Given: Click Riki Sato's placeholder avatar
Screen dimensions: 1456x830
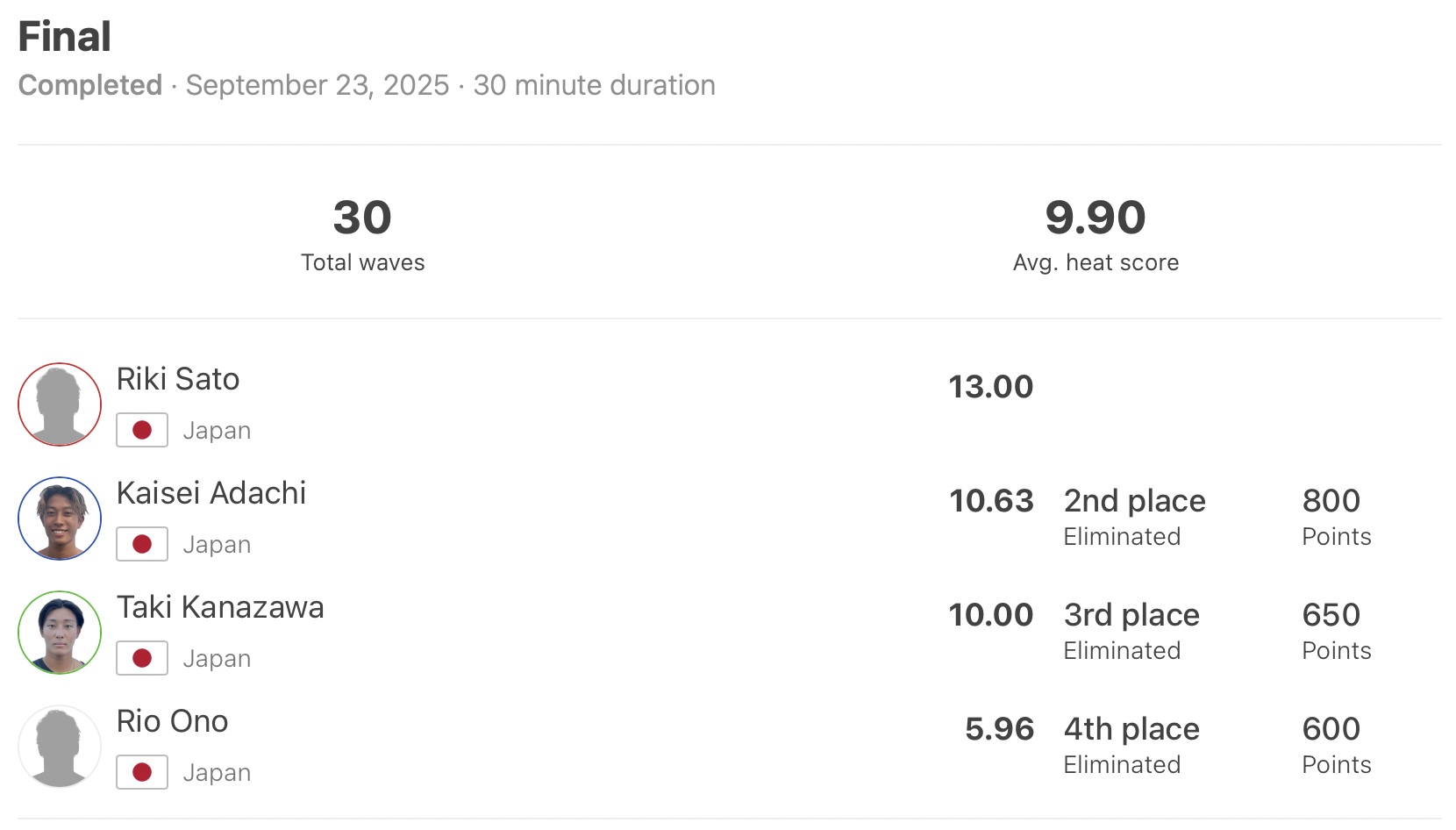Looking at the screenshot, I should point(60,404).
